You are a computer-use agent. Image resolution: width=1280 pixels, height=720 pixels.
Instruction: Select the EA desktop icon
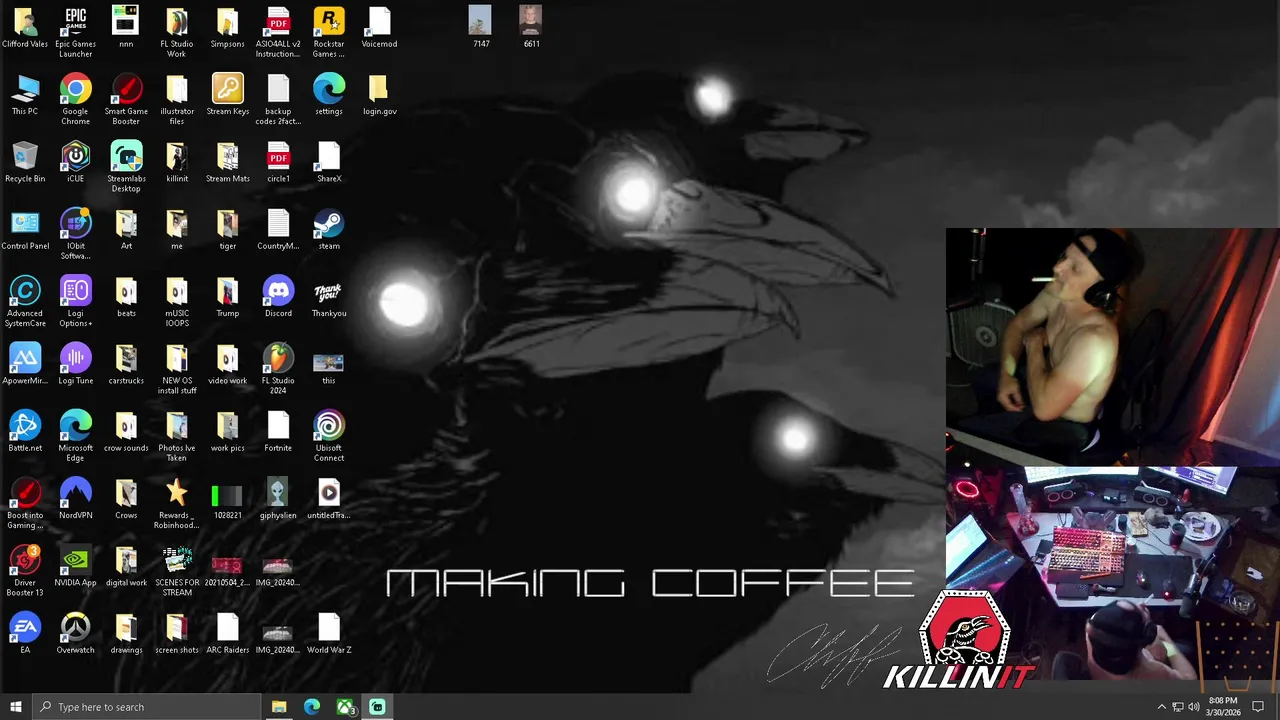25,634
